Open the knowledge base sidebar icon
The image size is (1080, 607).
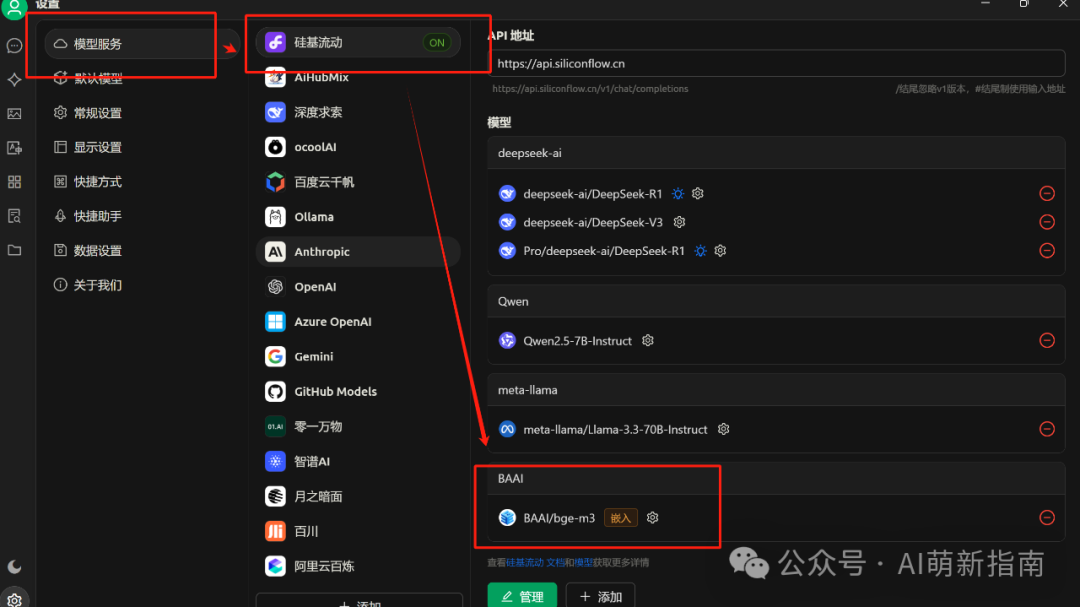(14, 216)
